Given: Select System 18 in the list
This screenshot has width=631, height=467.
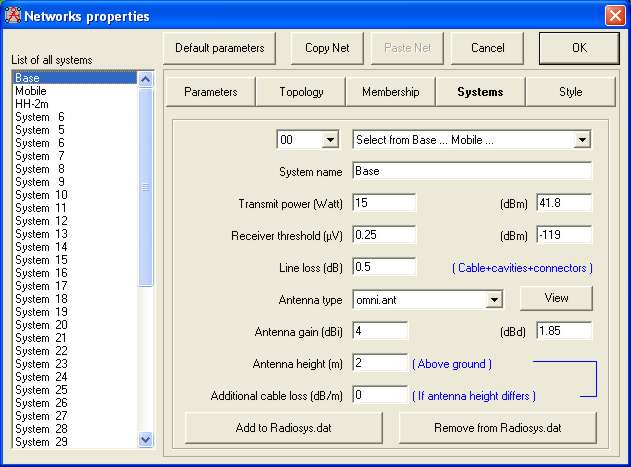Looking at the screenshot, I should point(75,299).
